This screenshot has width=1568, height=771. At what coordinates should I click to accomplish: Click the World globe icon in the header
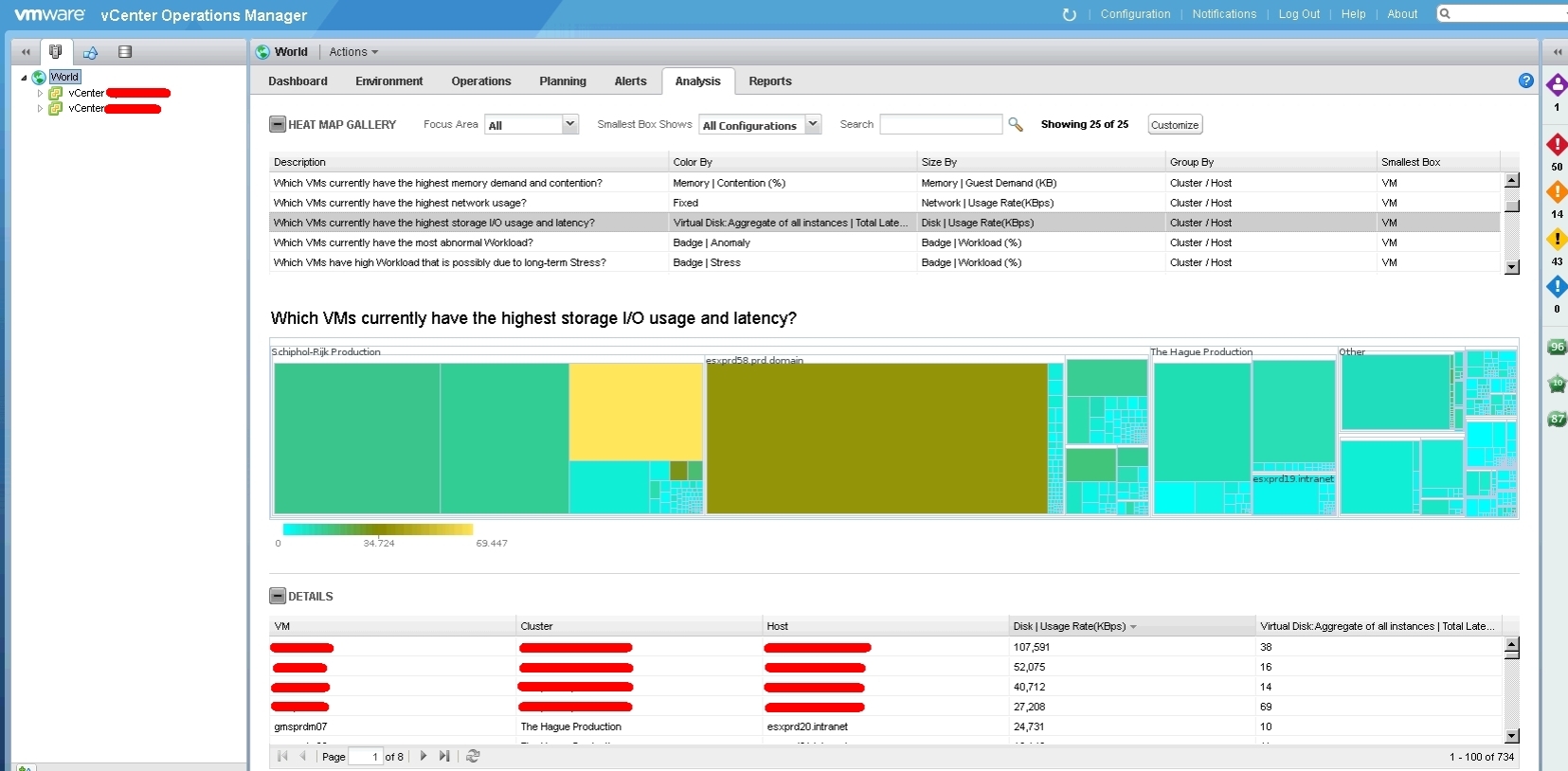(263, 52)
